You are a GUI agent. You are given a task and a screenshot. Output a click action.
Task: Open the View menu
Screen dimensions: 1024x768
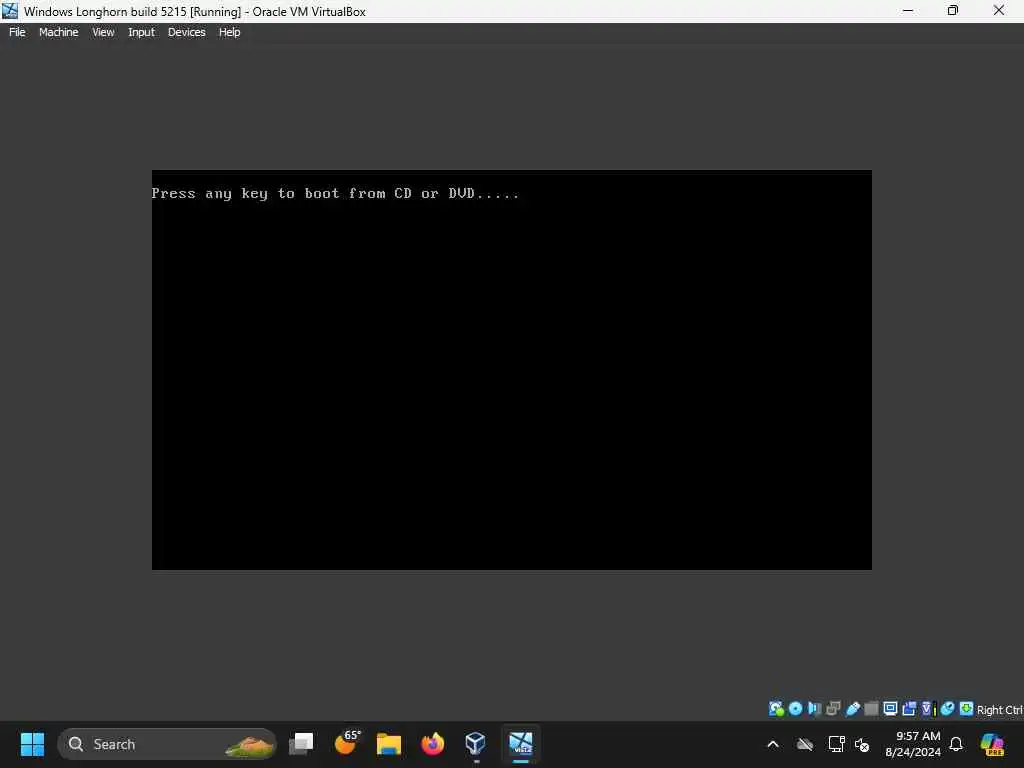[103, 32]
